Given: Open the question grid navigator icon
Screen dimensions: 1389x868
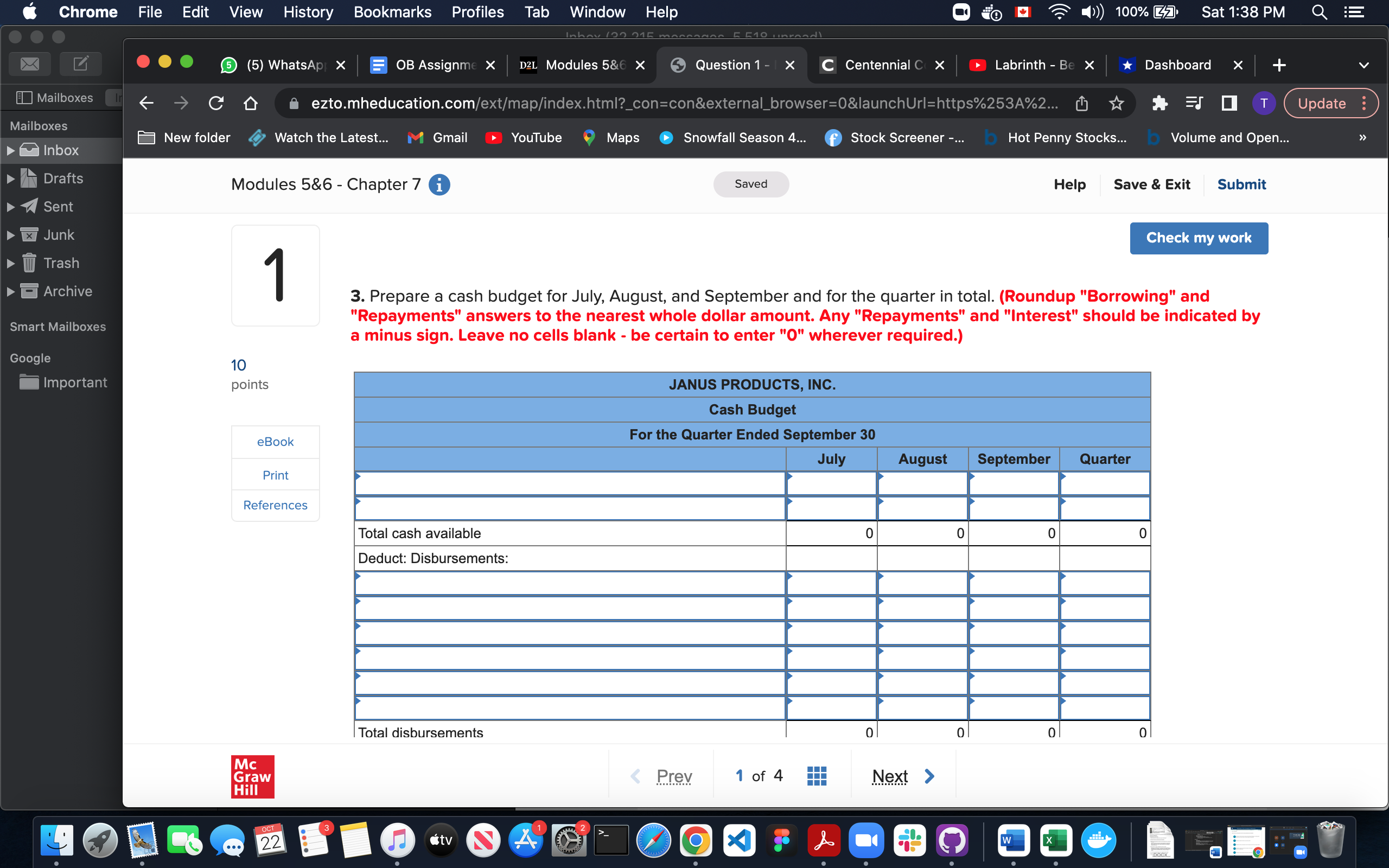Looking at the screenshot, I should [816, 776].
